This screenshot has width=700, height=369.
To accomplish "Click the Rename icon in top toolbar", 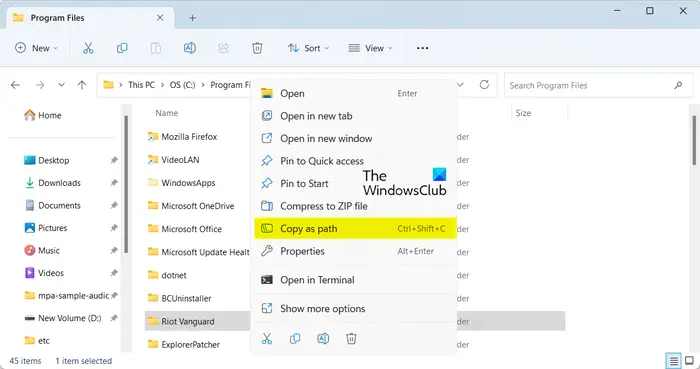I will click(x=190, y=48).
